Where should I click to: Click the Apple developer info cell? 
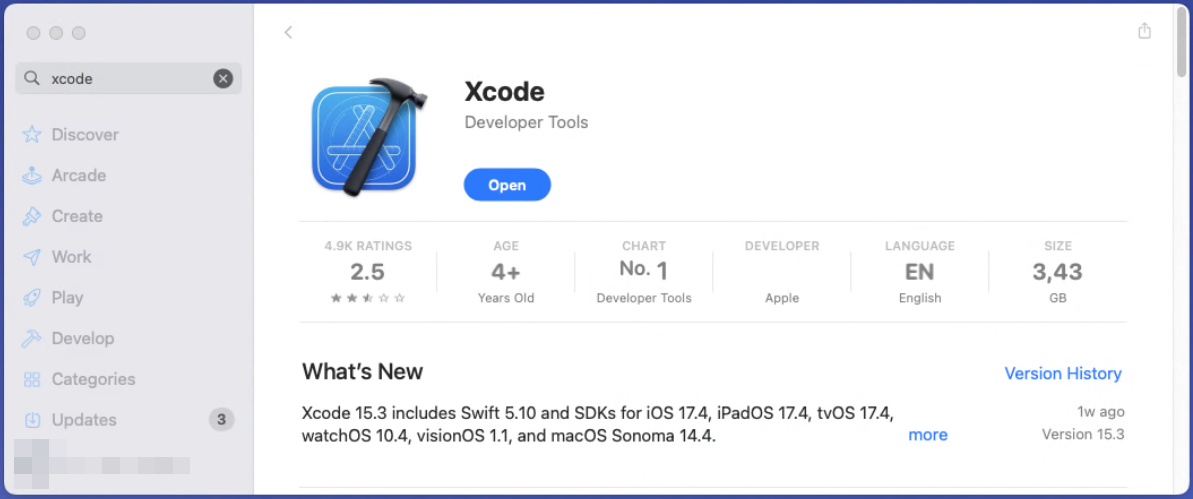[782, 272]
